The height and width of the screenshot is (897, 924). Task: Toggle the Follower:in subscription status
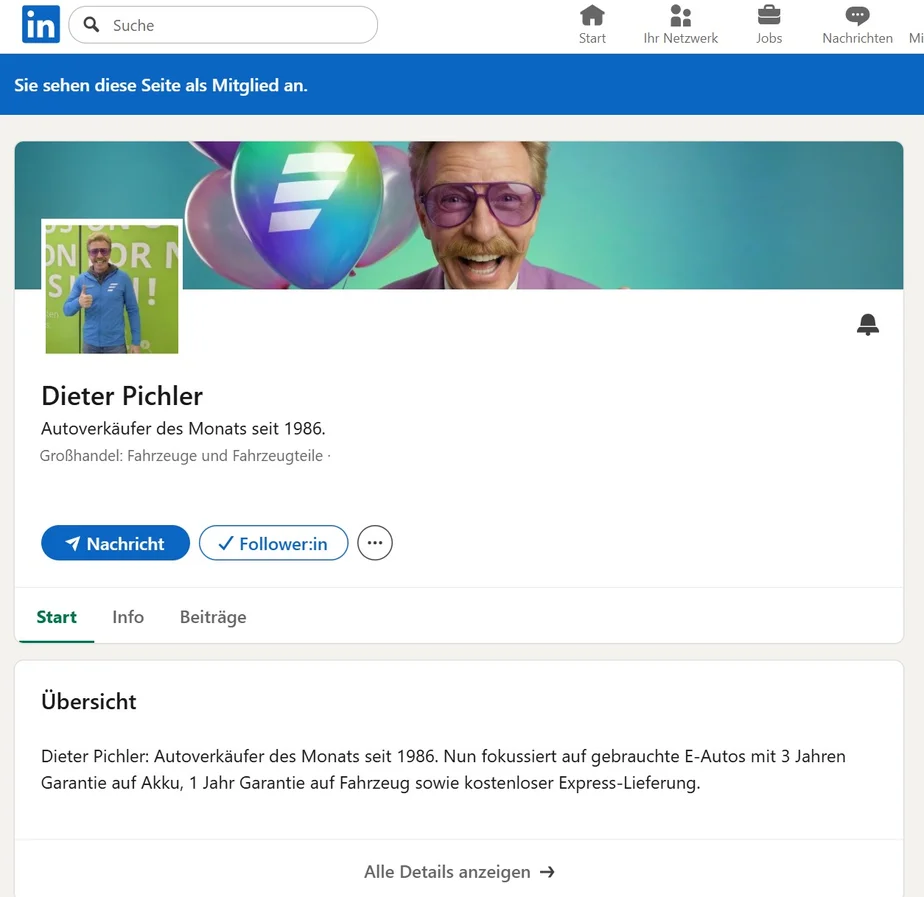coord(274,543)
